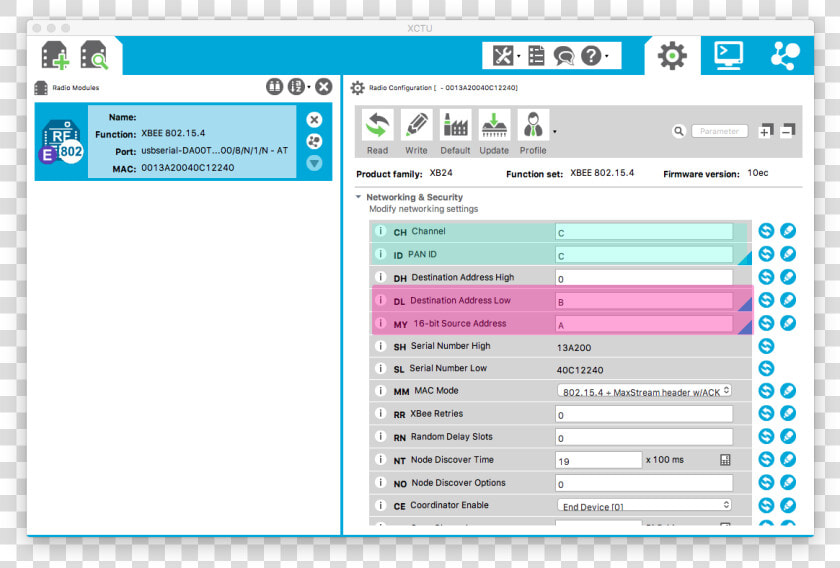Viewport: 840px width, 568px height.
Task: Edit the PAN ID value field
Action: tap(644, 255)
